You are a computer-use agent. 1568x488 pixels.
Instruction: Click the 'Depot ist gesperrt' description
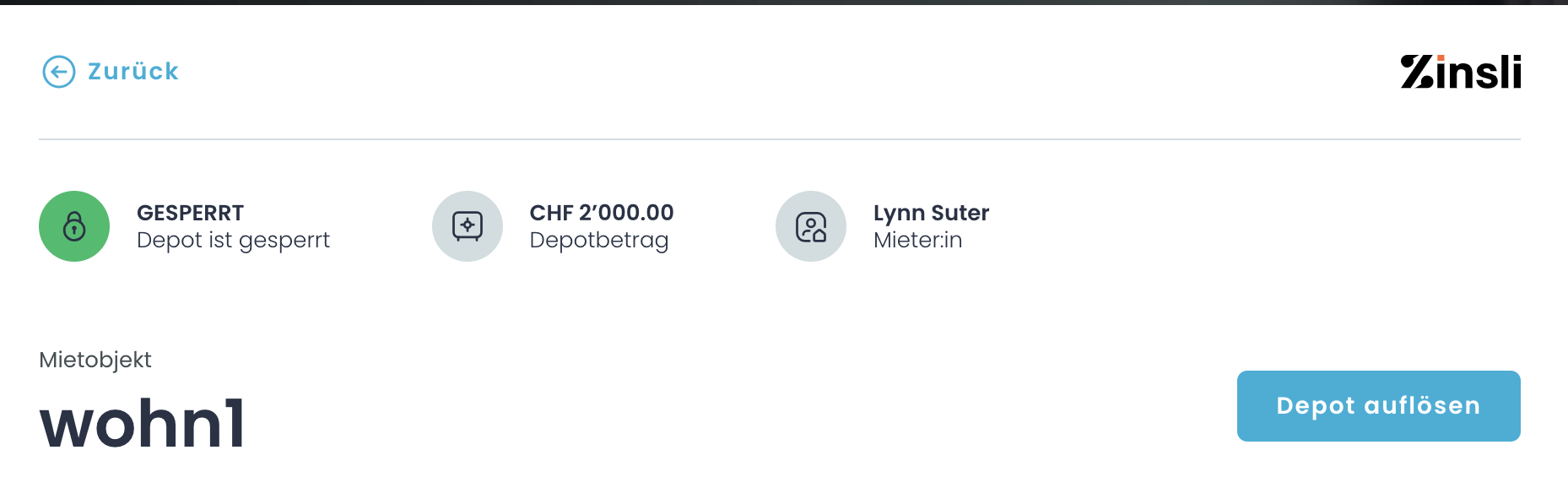coord(233,241)
